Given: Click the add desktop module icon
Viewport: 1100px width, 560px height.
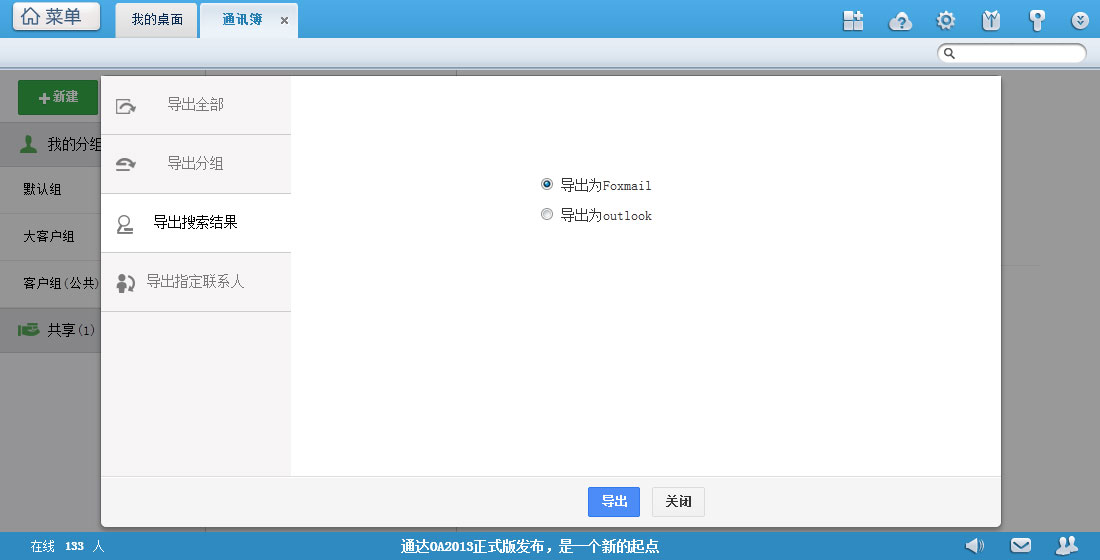Looking at the screenshot, I should 853,20.
